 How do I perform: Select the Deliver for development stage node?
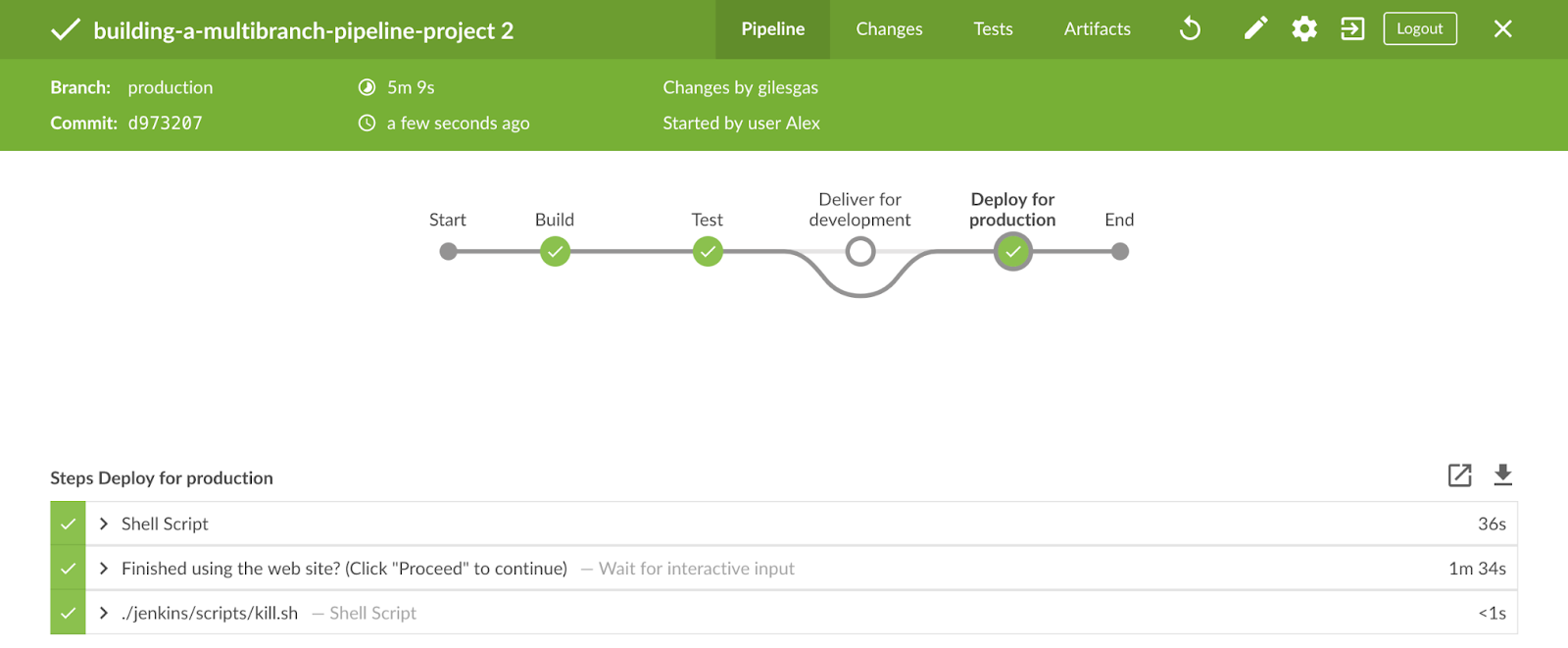click(x=860, y=252)
